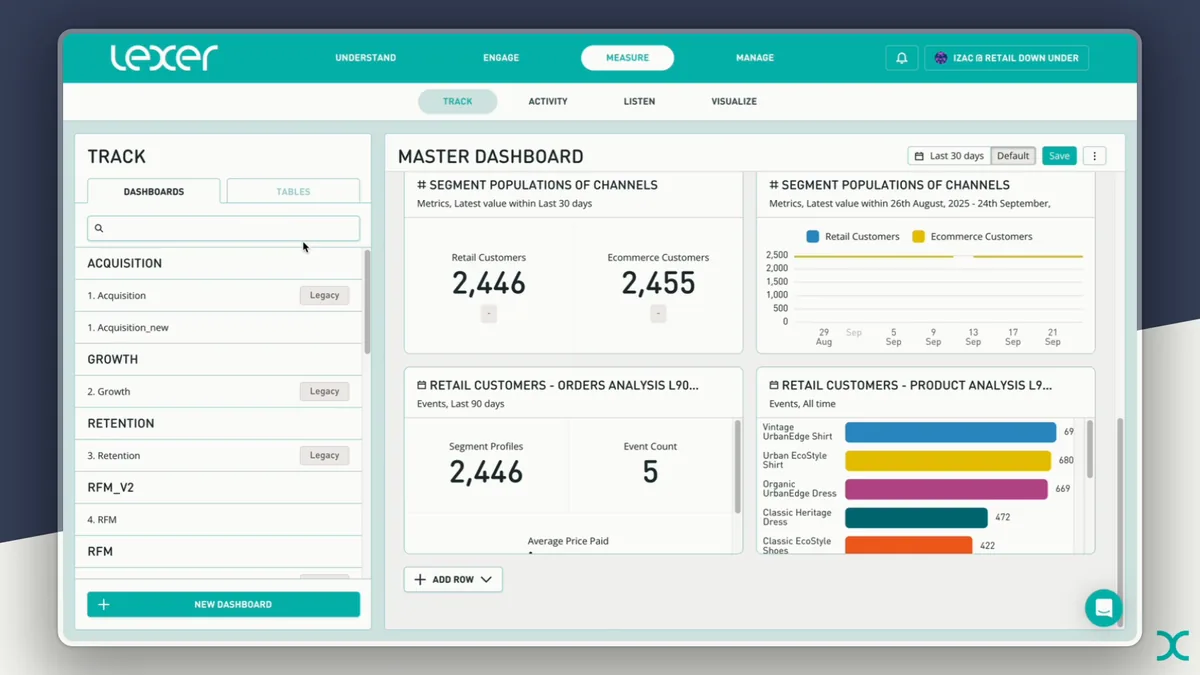Click the 472 value next to Classic Heritage Dress
The height and width of the screenshot is (675, 1200).
[1002, 517]
